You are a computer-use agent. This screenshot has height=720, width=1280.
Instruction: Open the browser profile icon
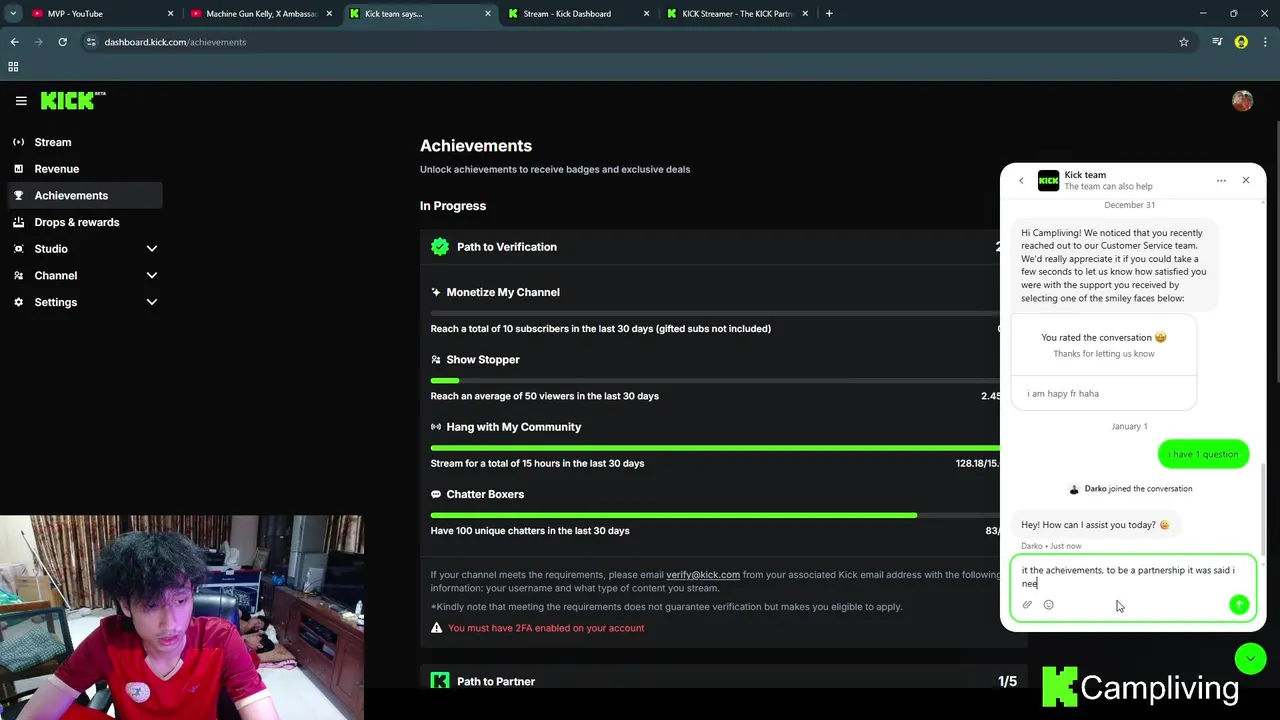pyautogui.click(x=1241, y=42)
